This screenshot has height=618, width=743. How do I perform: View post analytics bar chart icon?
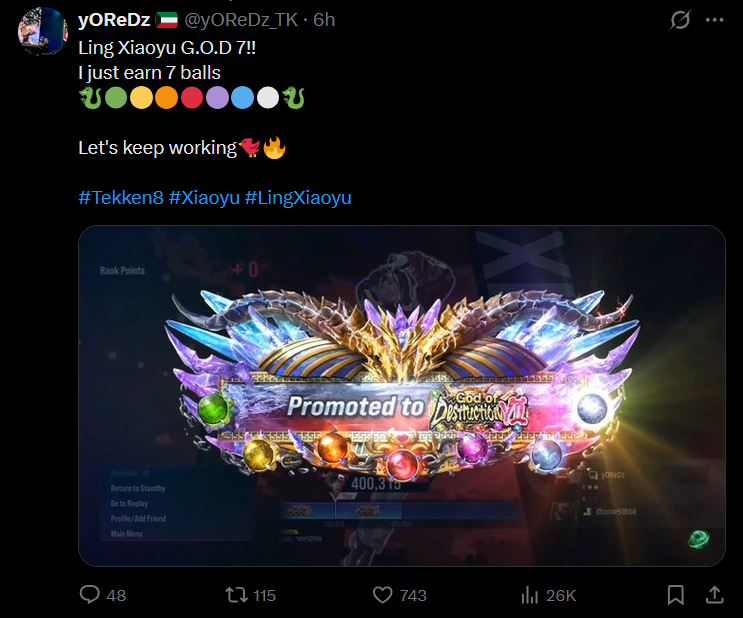point(530,595)
